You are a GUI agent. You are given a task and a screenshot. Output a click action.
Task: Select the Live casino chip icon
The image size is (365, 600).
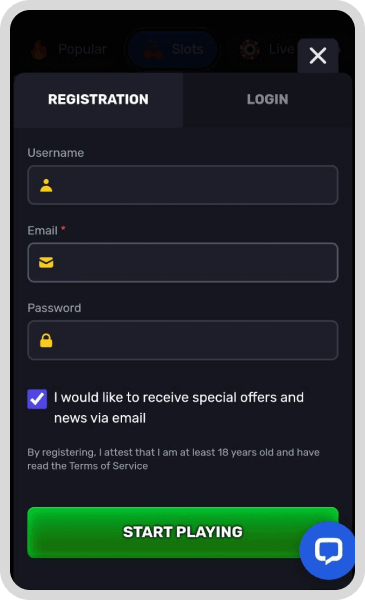coord(250,49)
